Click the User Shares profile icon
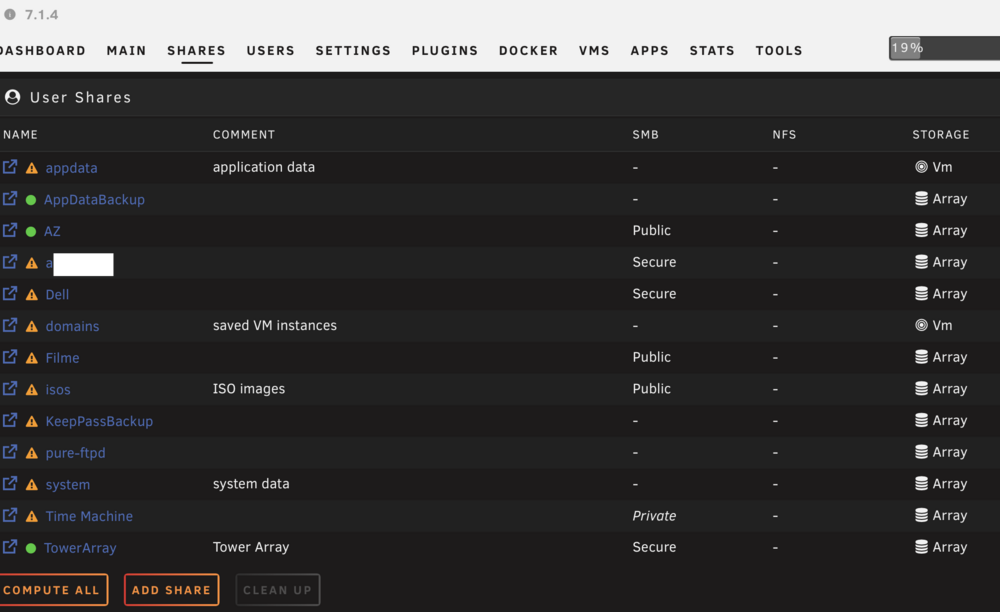Viewport: 1000px width, 612px height. (x=12, y=97)
